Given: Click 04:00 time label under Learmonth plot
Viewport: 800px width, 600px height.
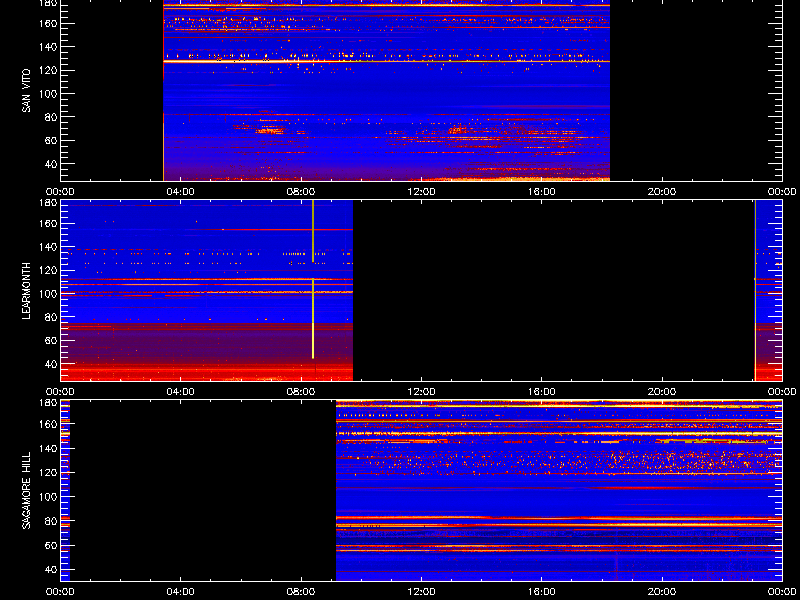Looking at the screenshot, I should point(181,392).
